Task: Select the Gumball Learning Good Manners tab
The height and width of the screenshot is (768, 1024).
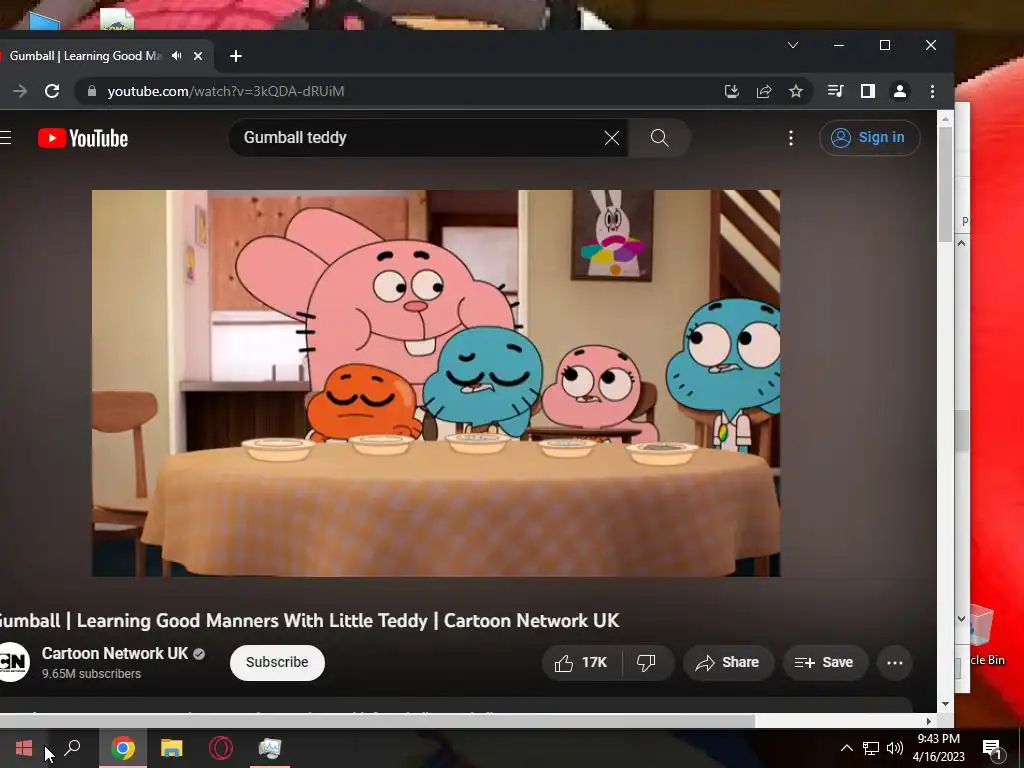Action: 85,56
